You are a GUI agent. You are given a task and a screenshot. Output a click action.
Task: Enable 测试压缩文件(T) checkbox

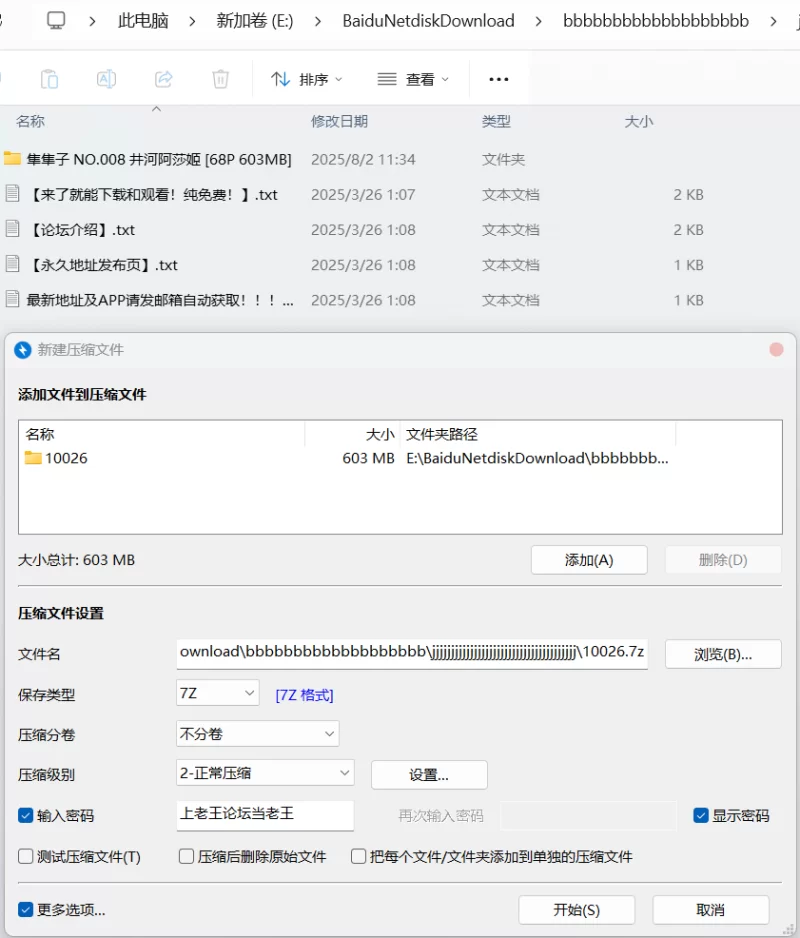25,856
